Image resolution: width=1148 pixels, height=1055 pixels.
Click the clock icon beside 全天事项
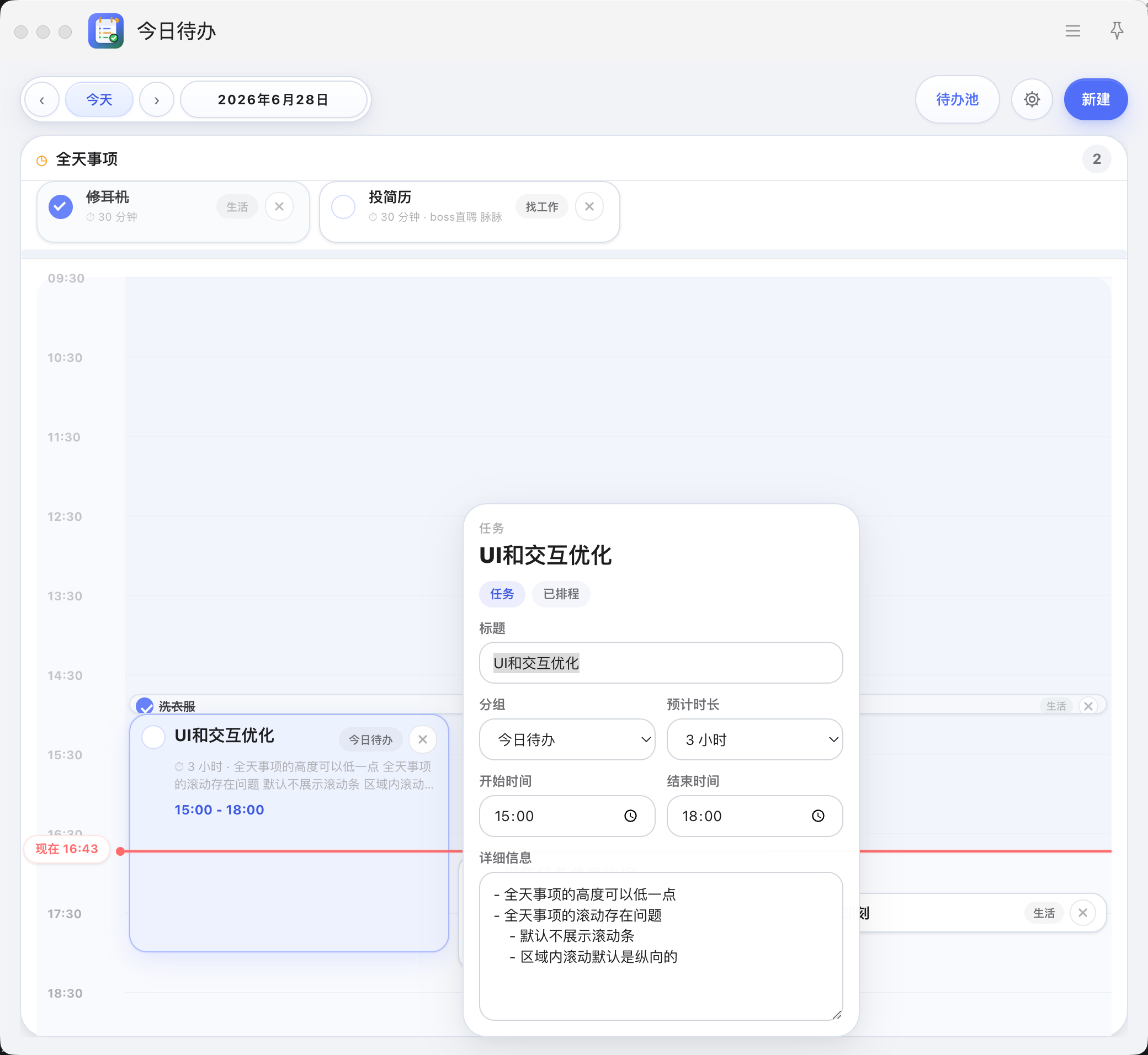tap(42, 161)
